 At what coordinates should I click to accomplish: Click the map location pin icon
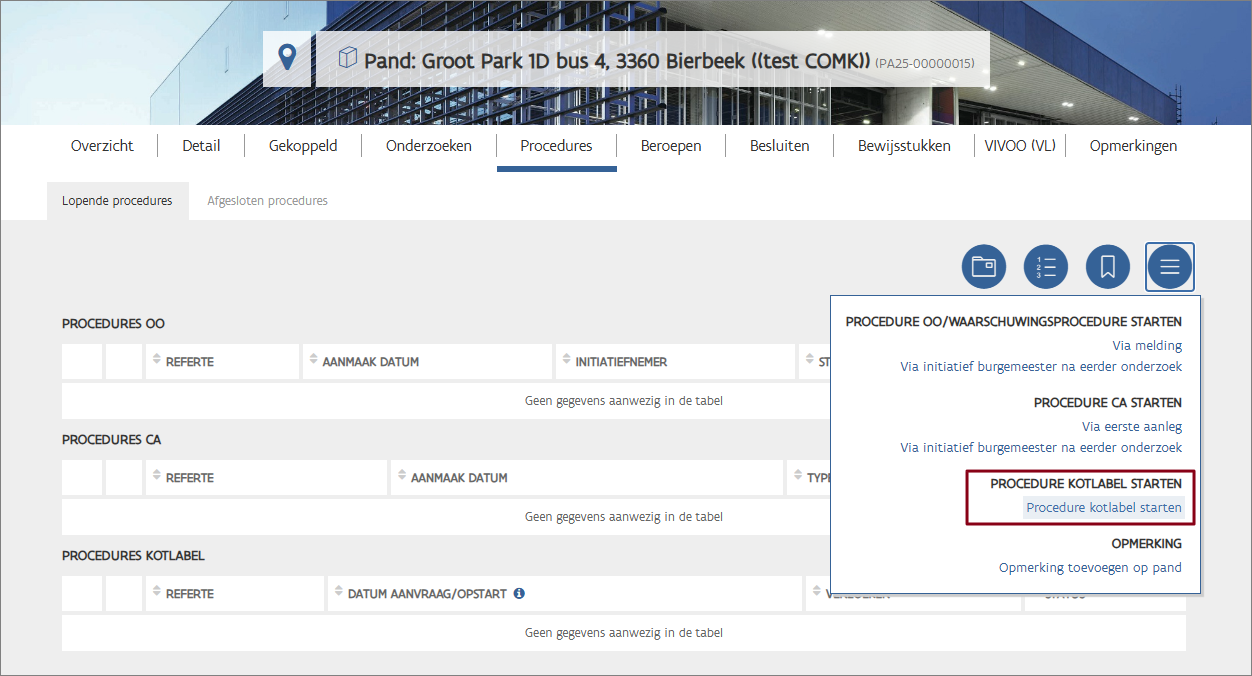pyautogui.click(x=287, y=58)
